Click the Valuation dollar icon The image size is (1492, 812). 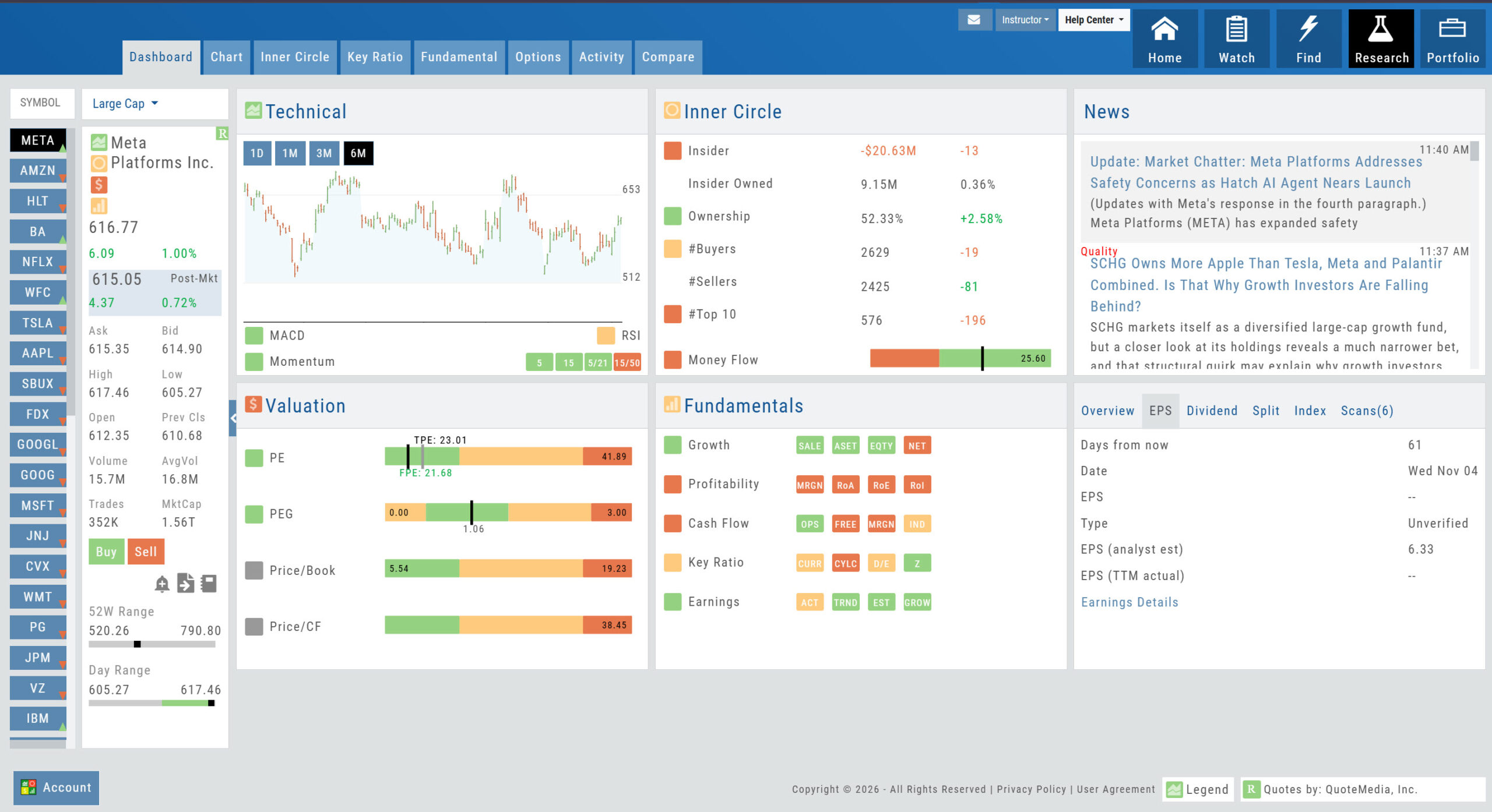click(x=253, y=404)
